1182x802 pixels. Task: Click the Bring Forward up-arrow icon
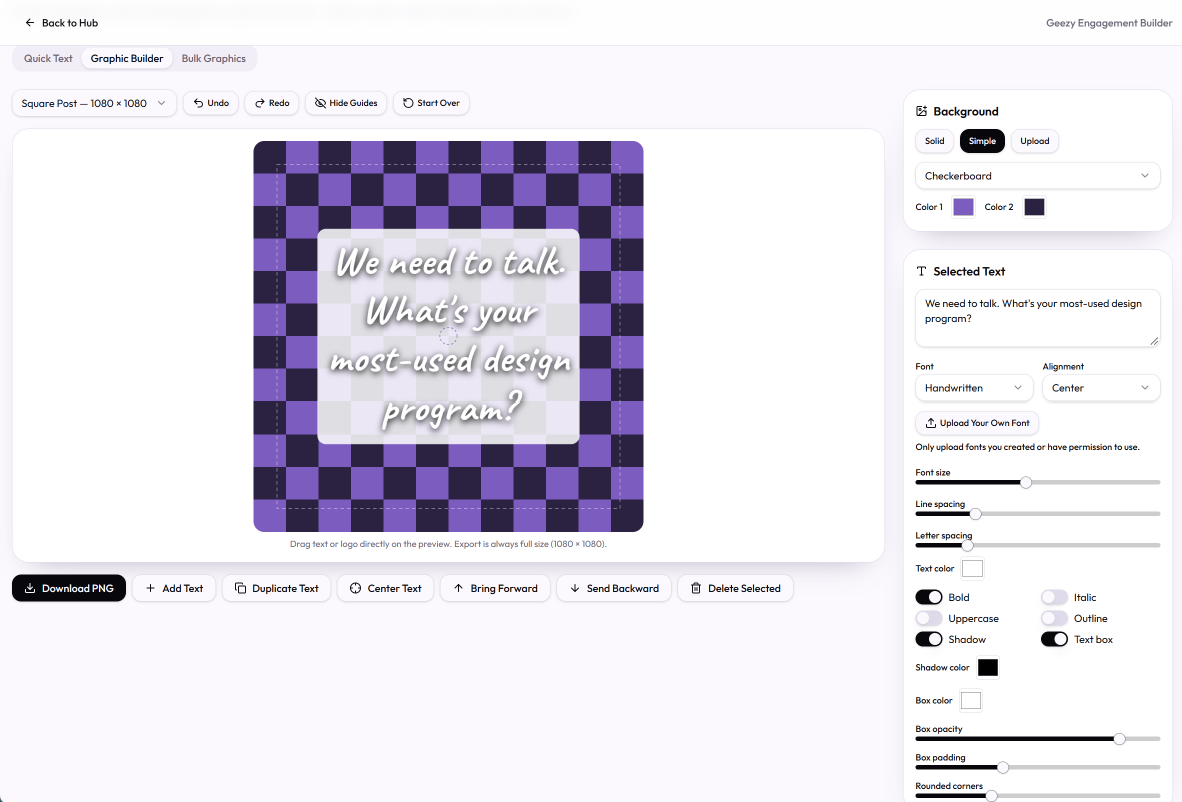coord(458,589)
